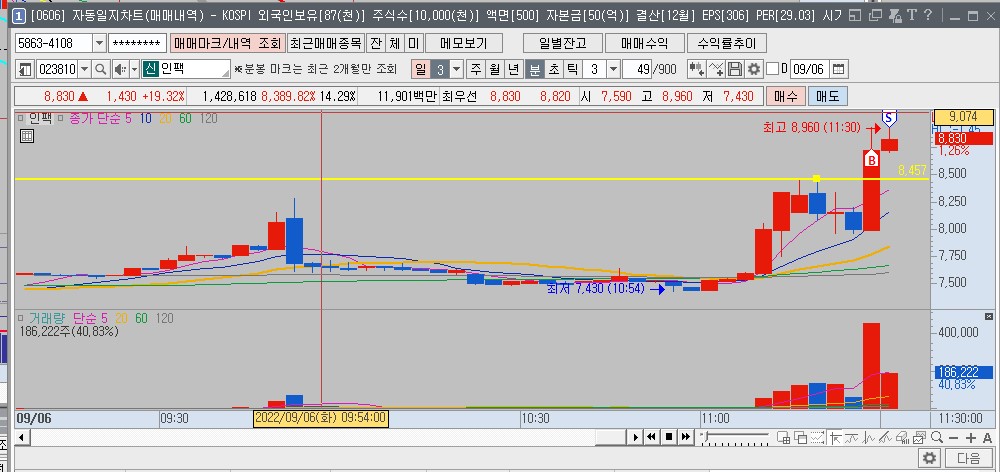1000x472 pixels.
Task: Open help question mark in title bar
Action: tap(928, 15)
